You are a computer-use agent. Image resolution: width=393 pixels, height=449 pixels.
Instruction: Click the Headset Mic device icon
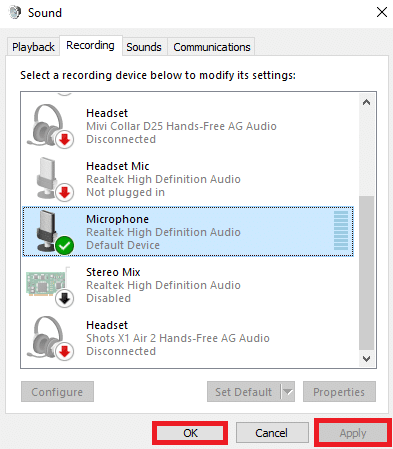point(50,179)
